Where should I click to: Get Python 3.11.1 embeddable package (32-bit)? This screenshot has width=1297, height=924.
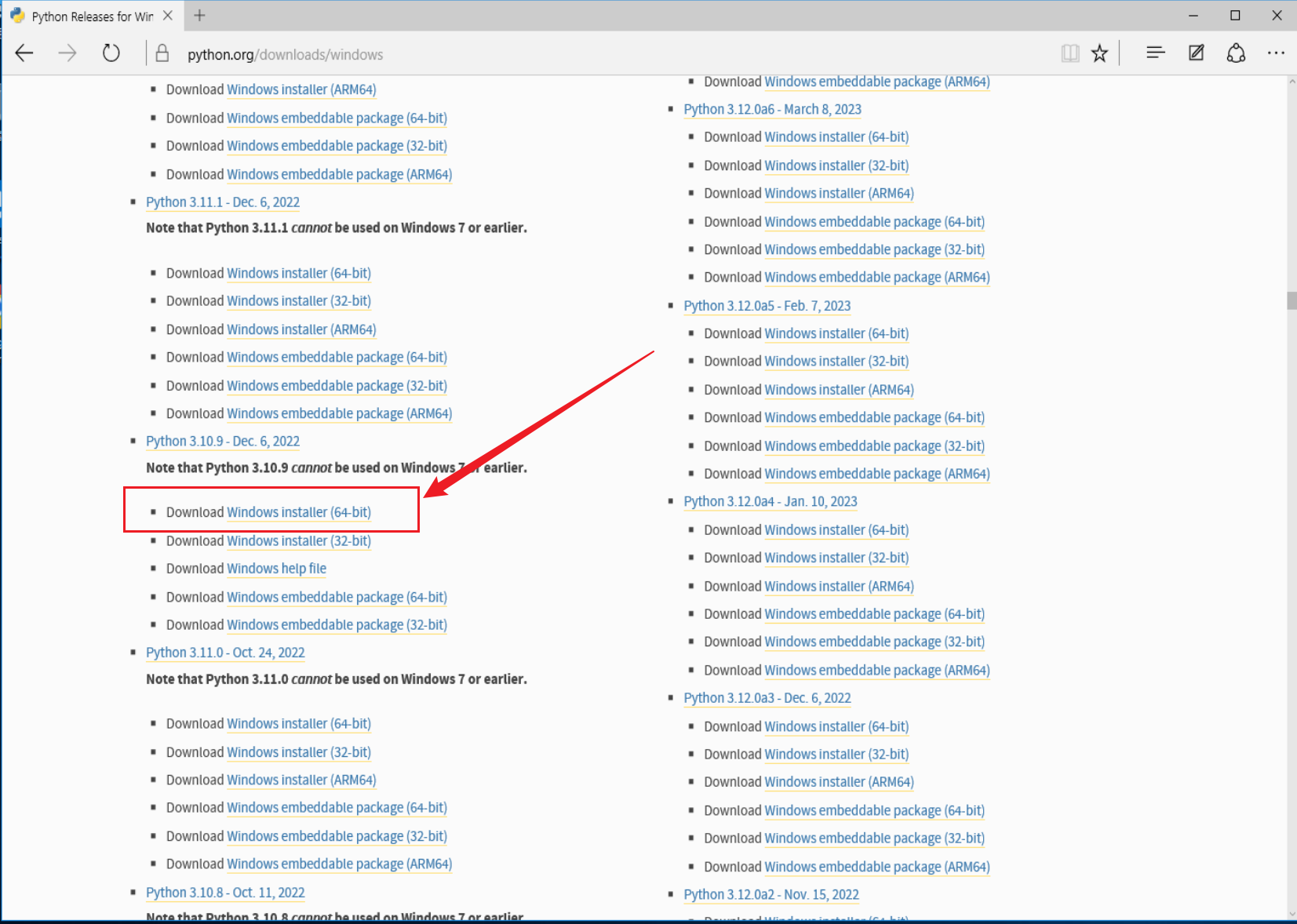pyautogui.click(x=337, y=386)
